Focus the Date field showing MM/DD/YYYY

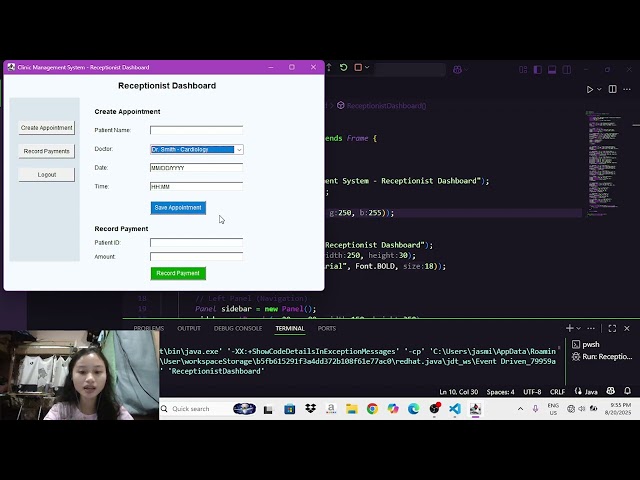pyautogui.click(x=196, y=168)
